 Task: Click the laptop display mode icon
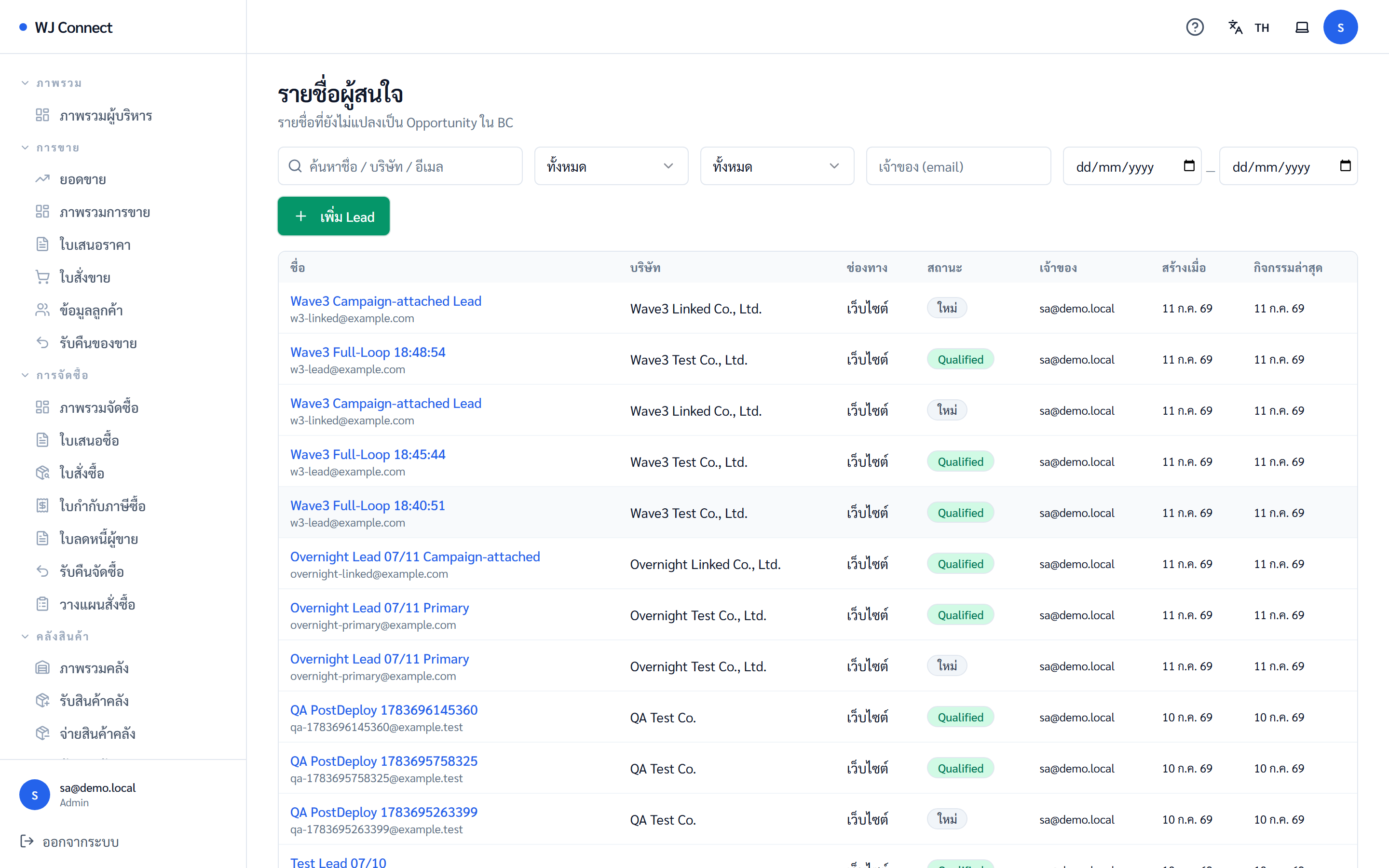1302,27
